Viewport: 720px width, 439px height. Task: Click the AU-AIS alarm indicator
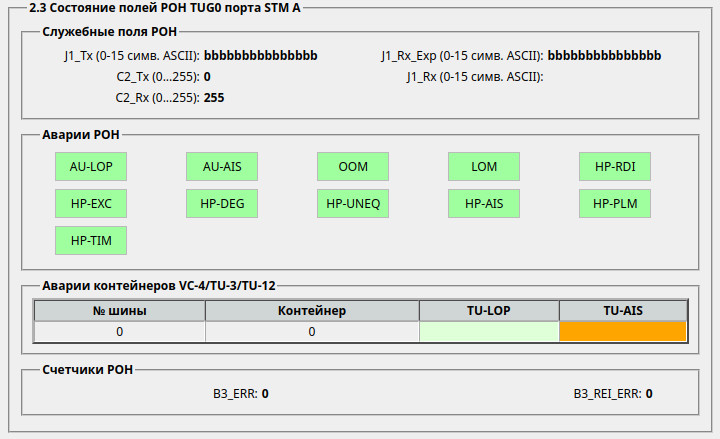click(x=222, y=167)
